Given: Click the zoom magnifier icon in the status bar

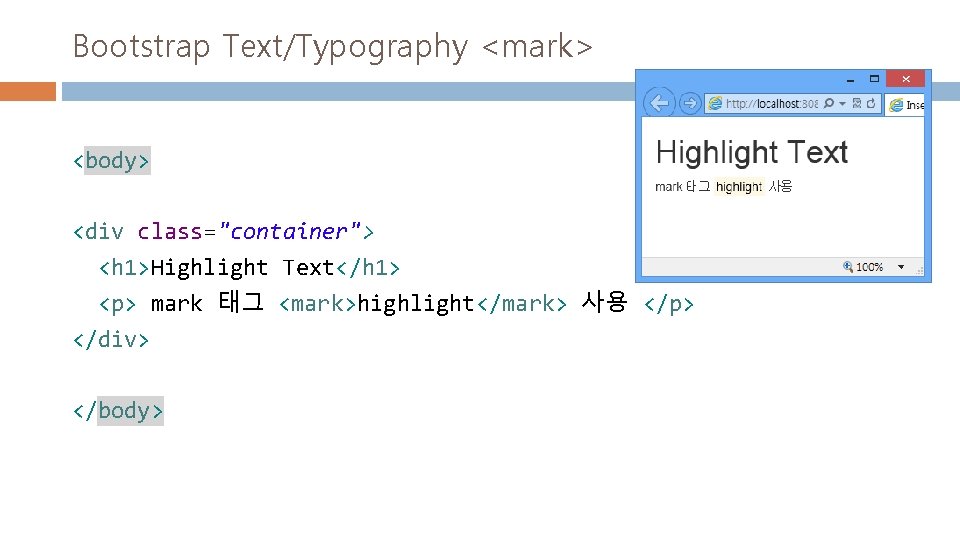Looking at the screenshot, I should tap(848, 266).
